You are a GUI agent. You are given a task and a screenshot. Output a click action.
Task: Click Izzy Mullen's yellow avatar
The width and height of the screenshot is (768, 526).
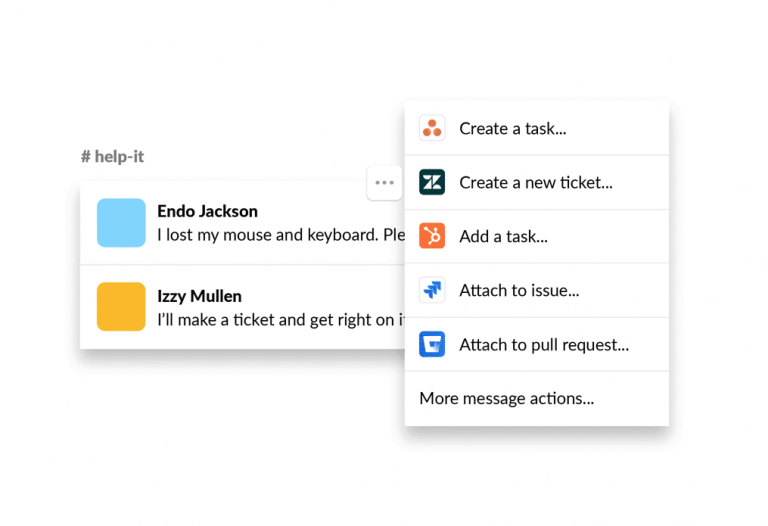pyautogui.click(x=121, y=306)
